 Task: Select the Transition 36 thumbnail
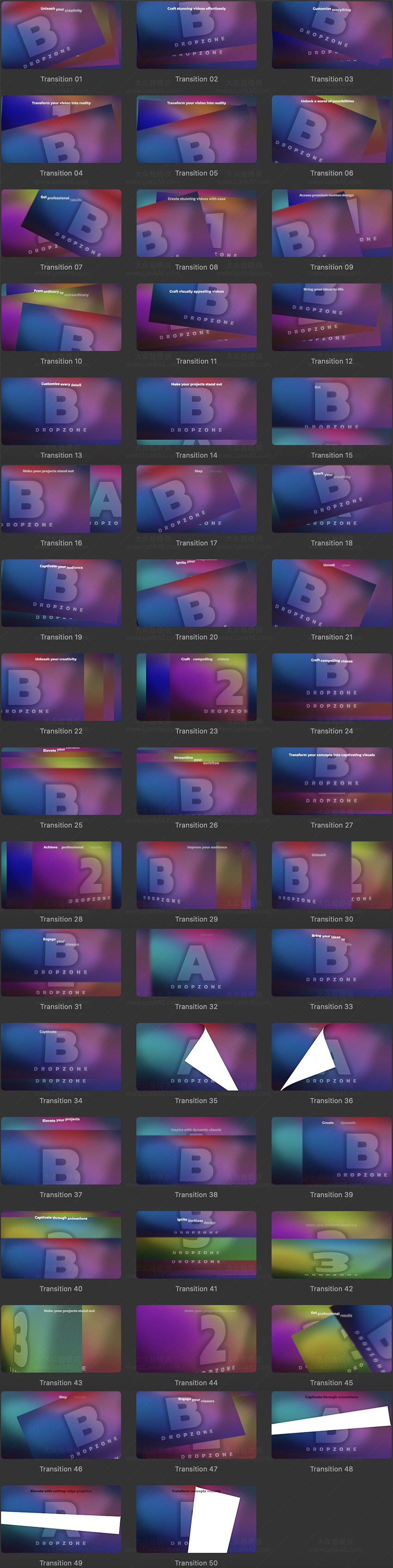click(332, 1057)
